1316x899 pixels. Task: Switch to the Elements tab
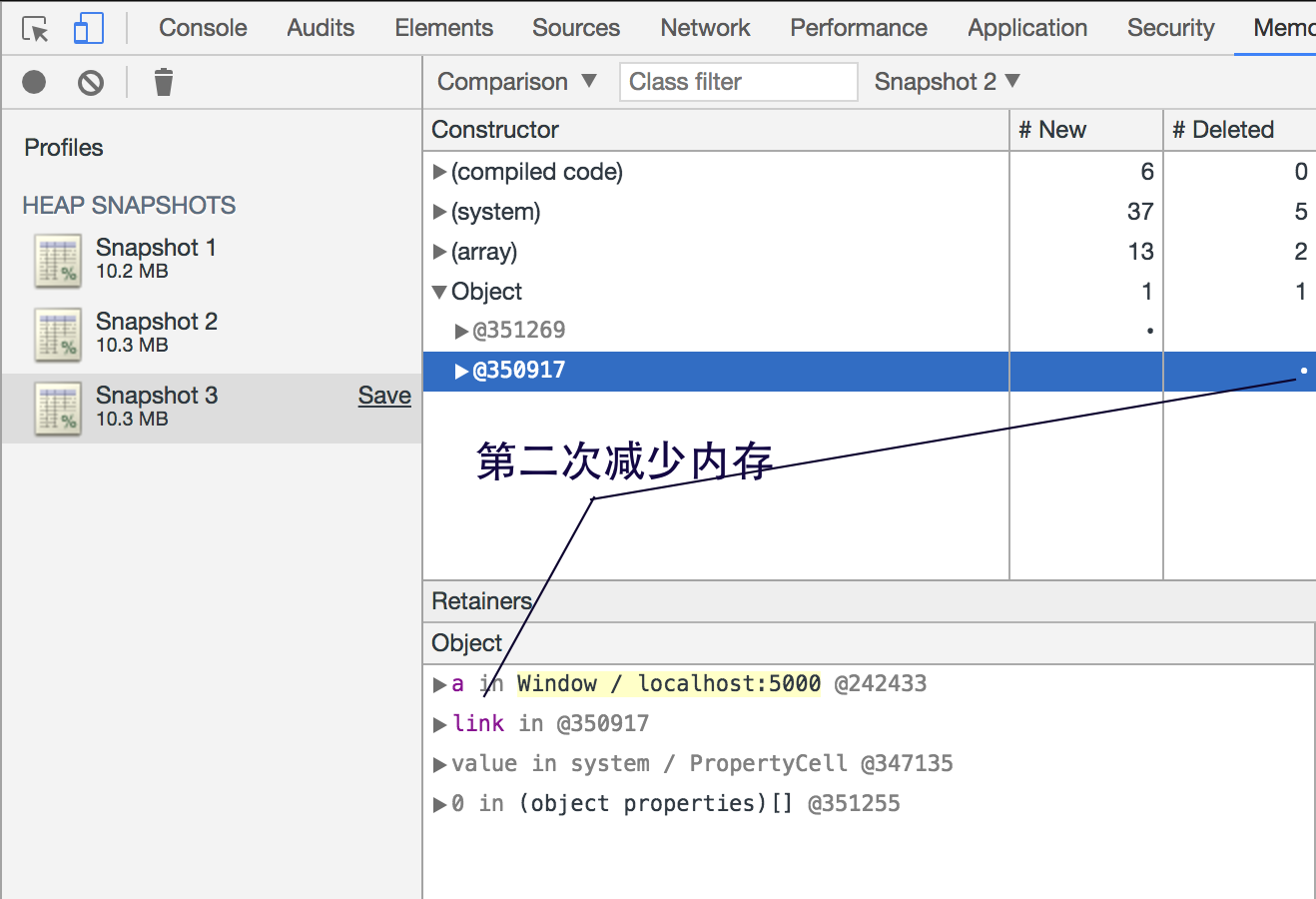443,28
